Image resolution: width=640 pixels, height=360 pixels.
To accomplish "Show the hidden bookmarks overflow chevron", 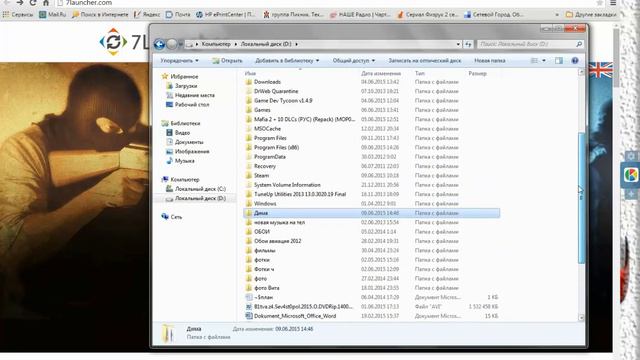I will click(x=557, y=14).
